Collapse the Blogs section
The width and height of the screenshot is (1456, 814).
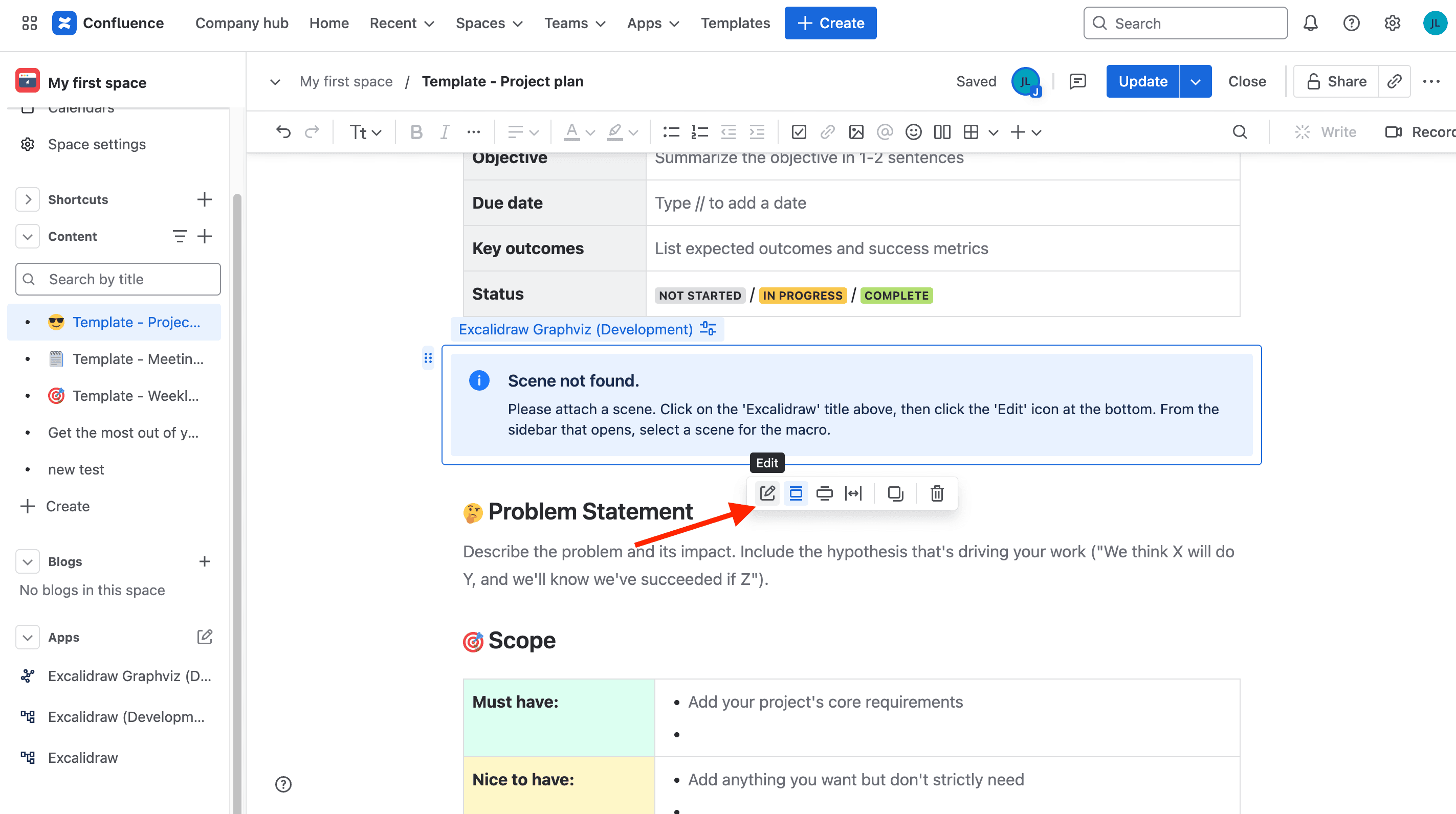click(x=28, y=561)
